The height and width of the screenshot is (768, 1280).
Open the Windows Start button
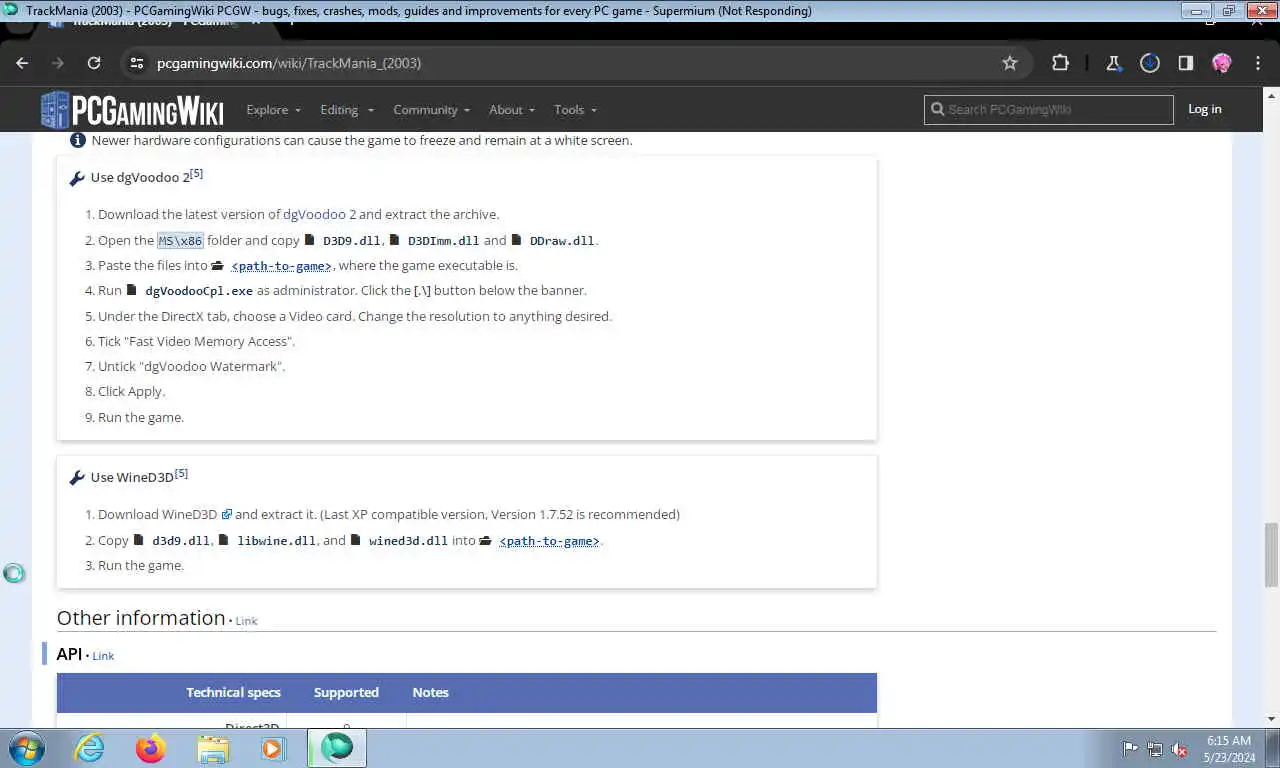[26, 748]
